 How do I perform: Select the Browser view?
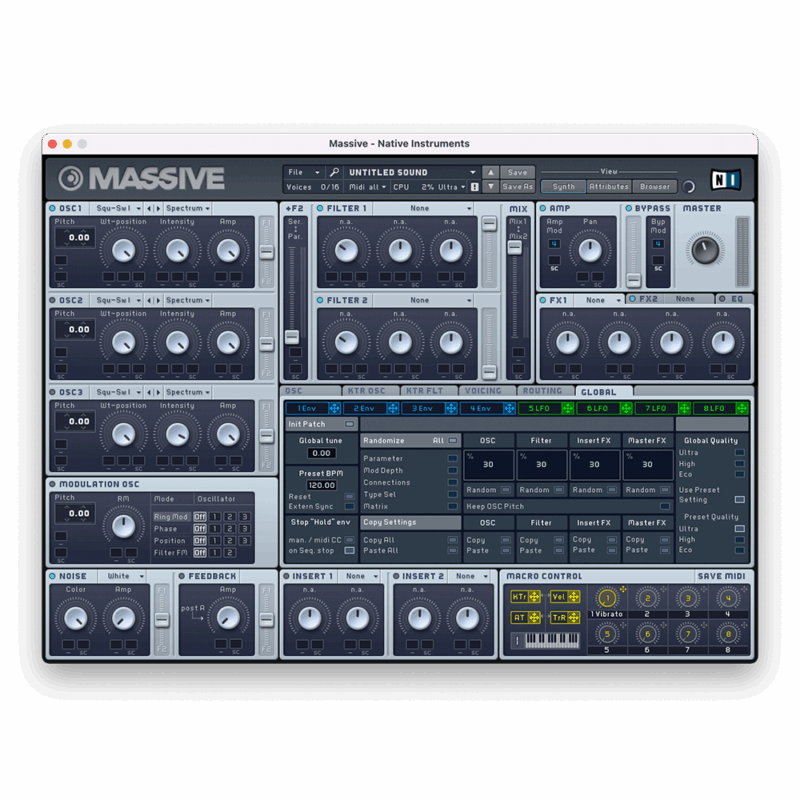coord(655,187)
